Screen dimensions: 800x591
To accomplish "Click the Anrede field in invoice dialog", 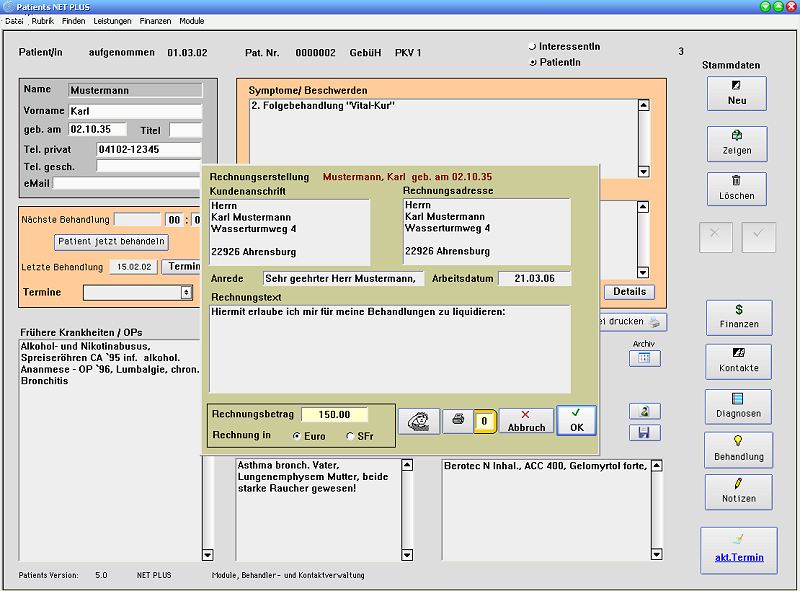I will [343, 279].
